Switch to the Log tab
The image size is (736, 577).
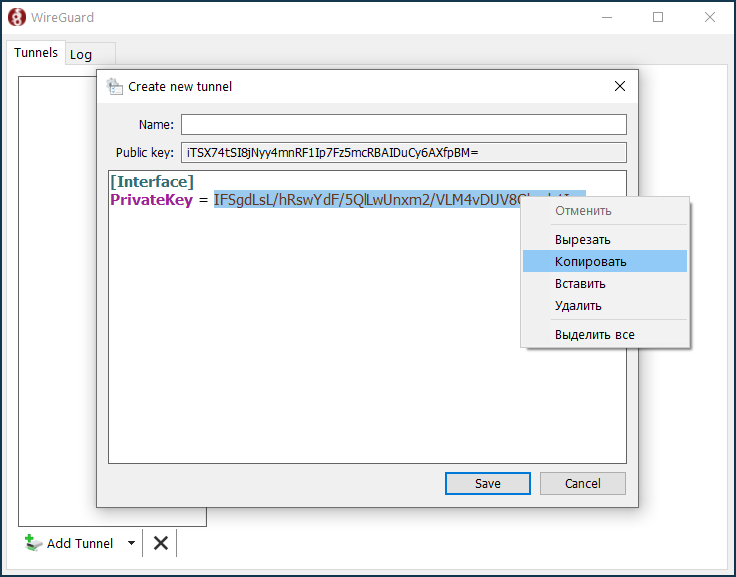[81, 55]
